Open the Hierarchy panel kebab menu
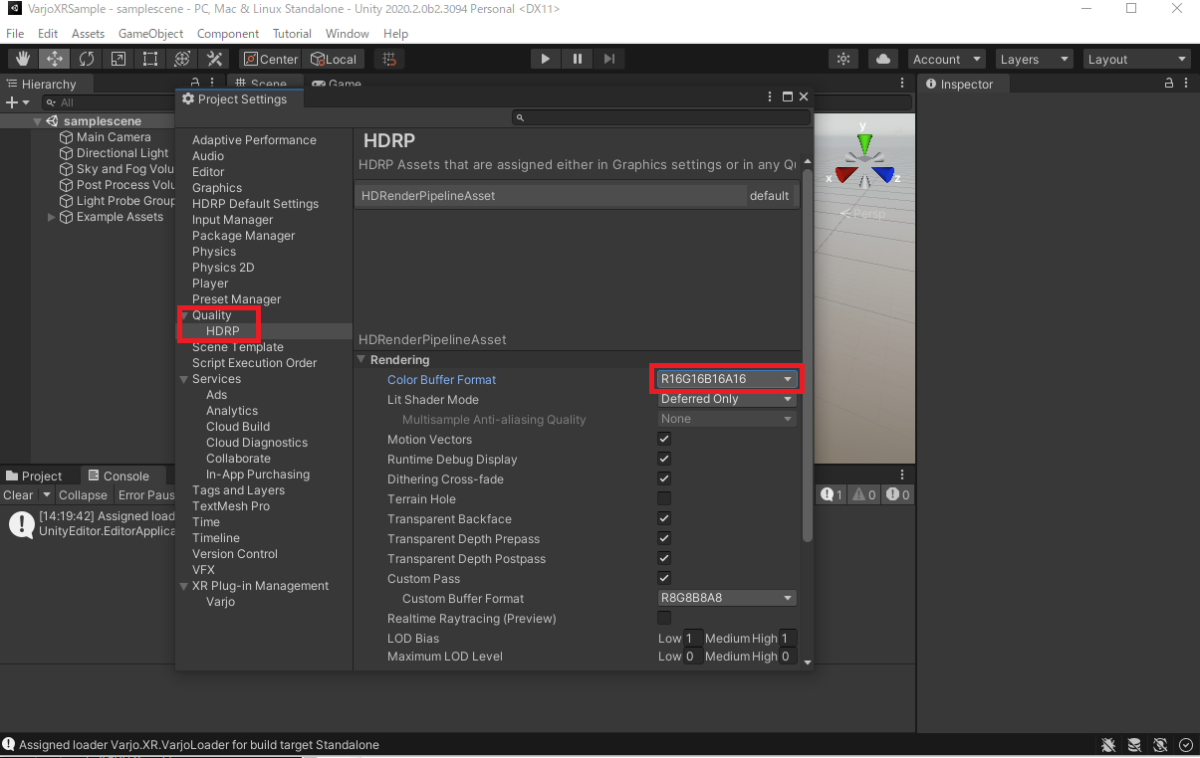 211,84
